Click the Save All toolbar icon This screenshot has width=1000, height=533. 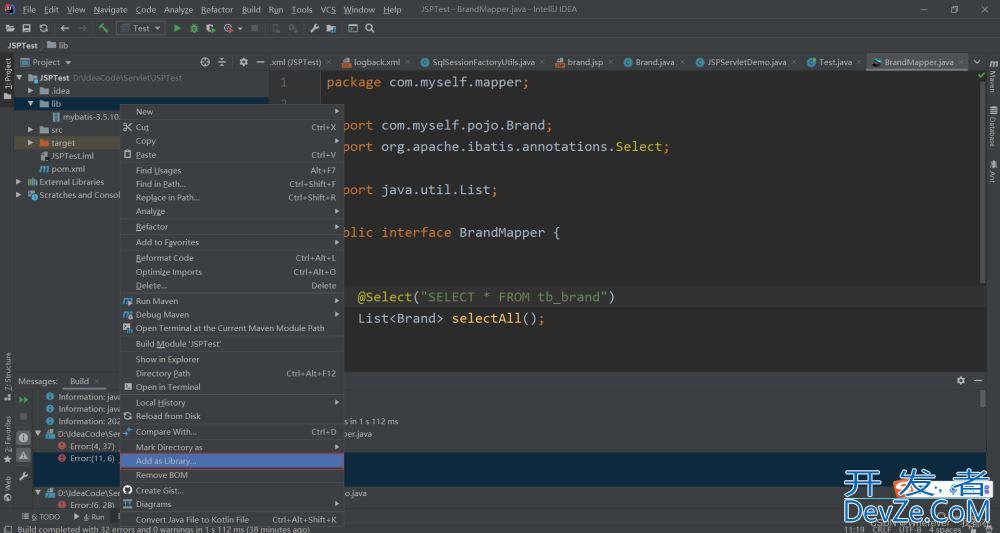27,28
